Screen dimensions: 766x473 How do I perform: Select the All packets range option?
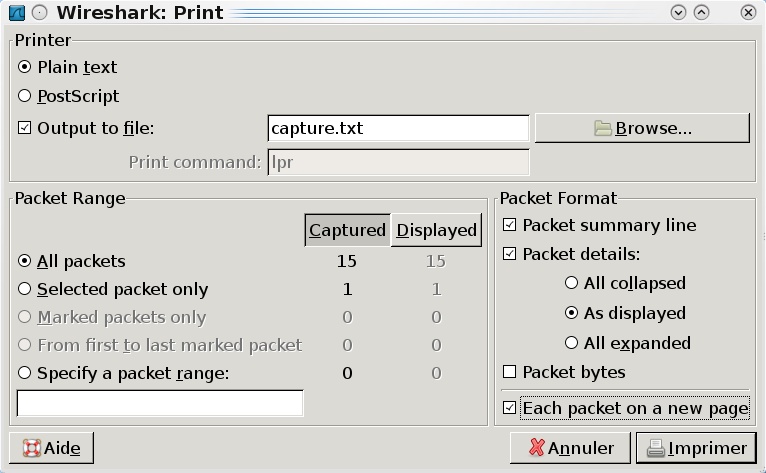[72, 261]
